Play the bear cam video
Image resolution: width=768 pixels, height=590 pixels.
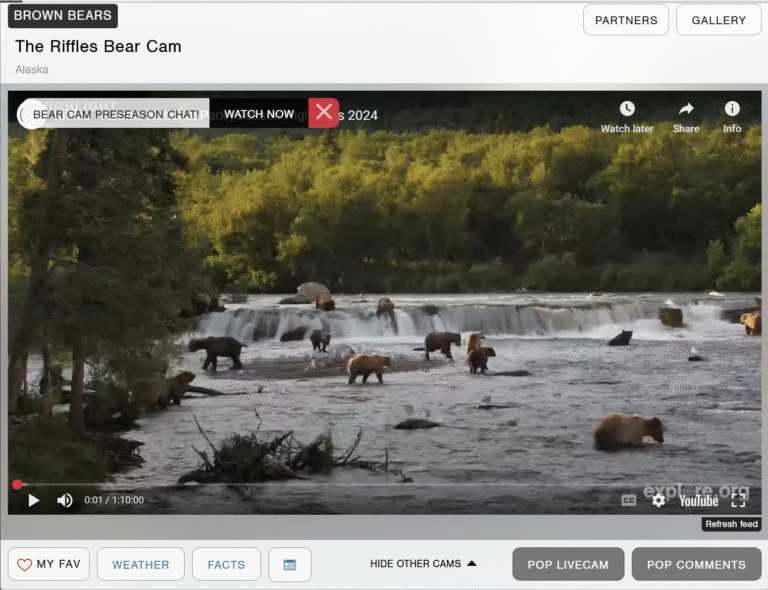pos(33,500)
